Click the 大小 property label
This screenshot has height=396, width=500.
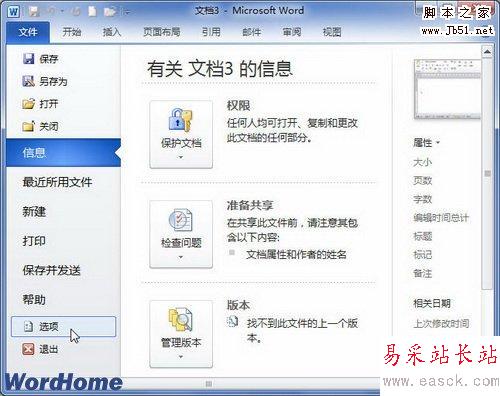pyautogui.click(x=423, y=162)
